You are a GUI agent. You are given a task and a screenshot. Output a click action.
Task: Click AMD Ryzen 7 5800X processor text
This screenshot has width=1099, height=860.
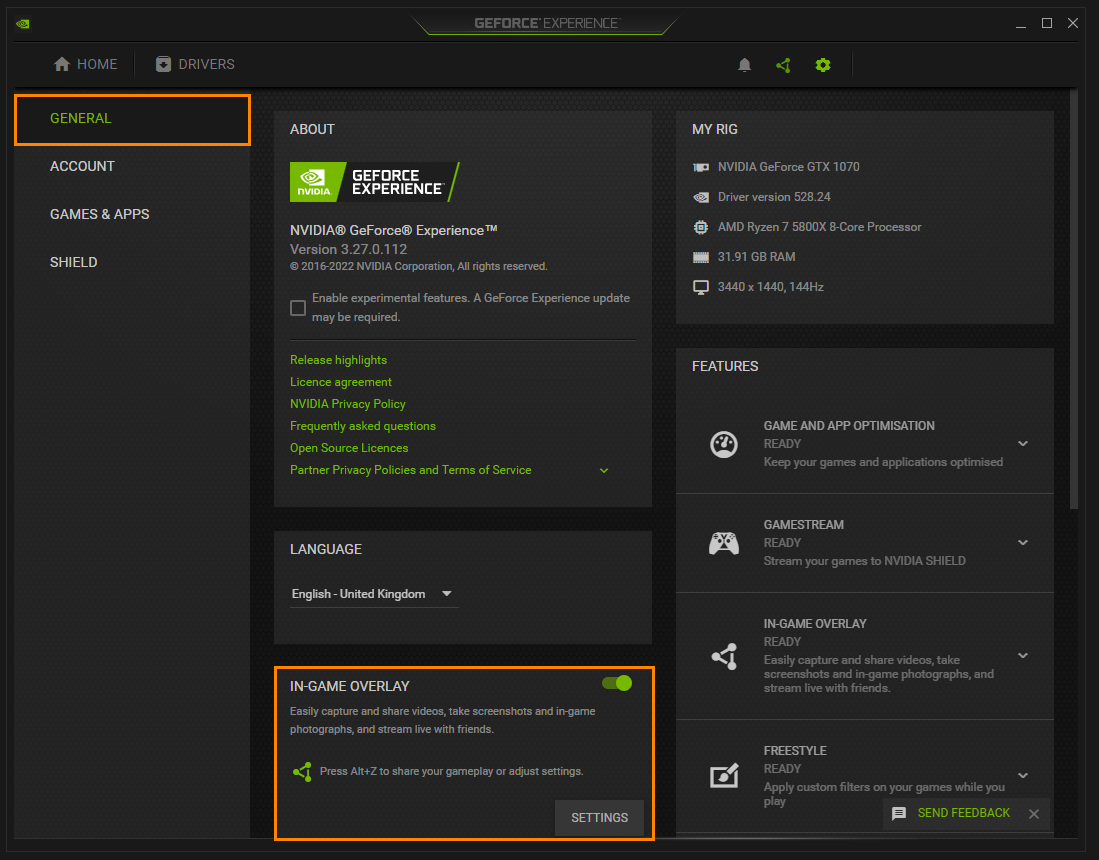click(819, 227)
